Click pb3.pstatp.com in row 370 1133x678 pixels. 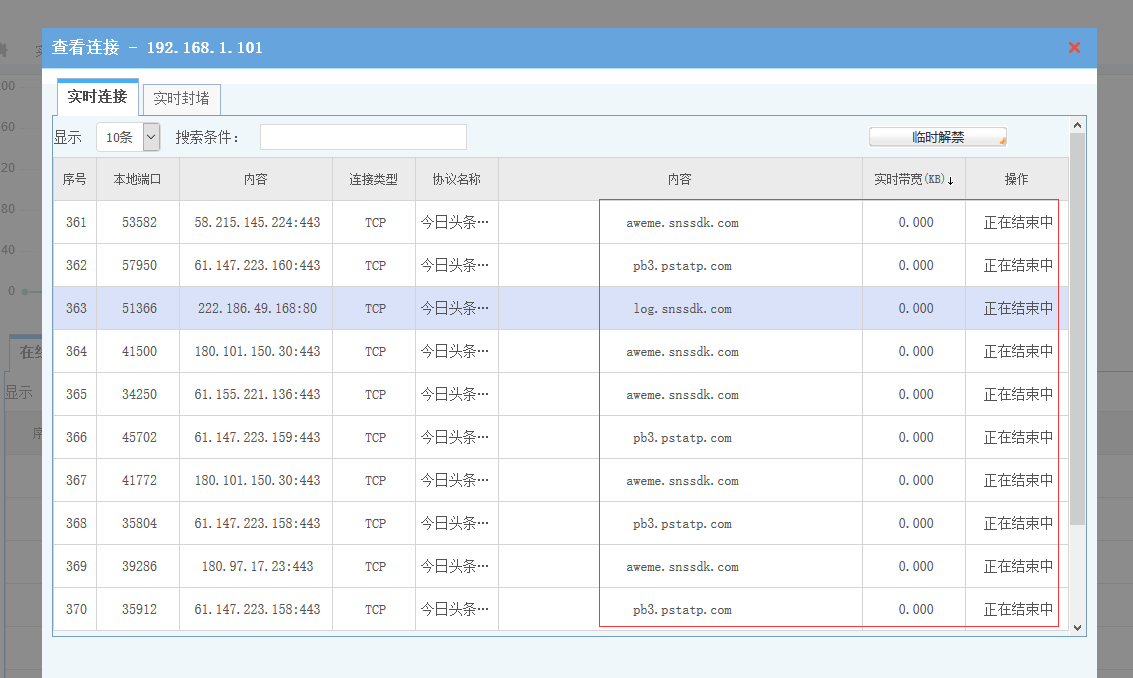click(681, 610)
